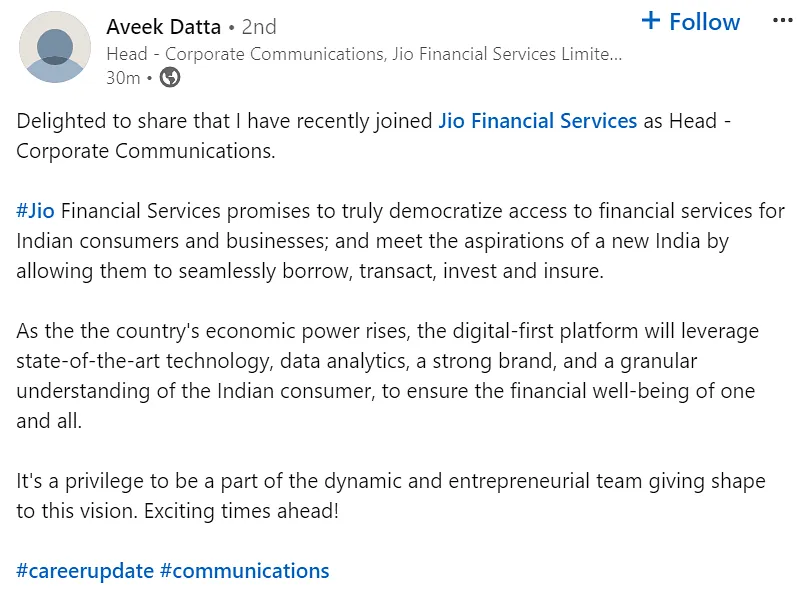Open the Aveek Datta name link
This screenshot has width=797, height=591.
164,26
